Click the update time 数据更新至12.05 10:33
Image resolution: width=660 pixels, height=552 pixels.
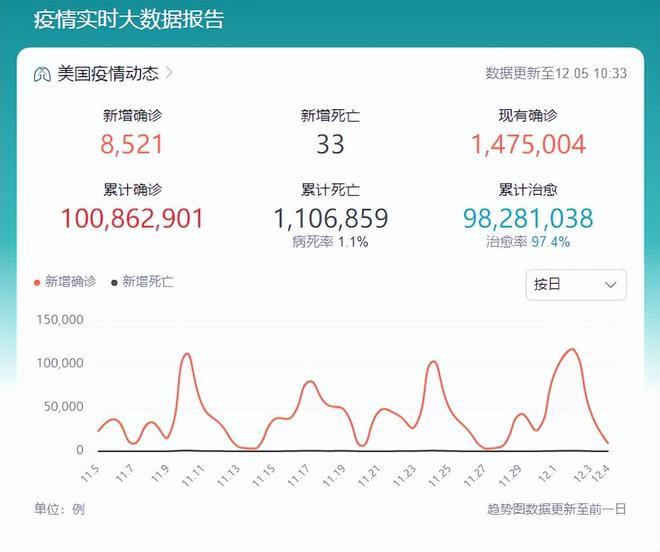coord(556,73)
